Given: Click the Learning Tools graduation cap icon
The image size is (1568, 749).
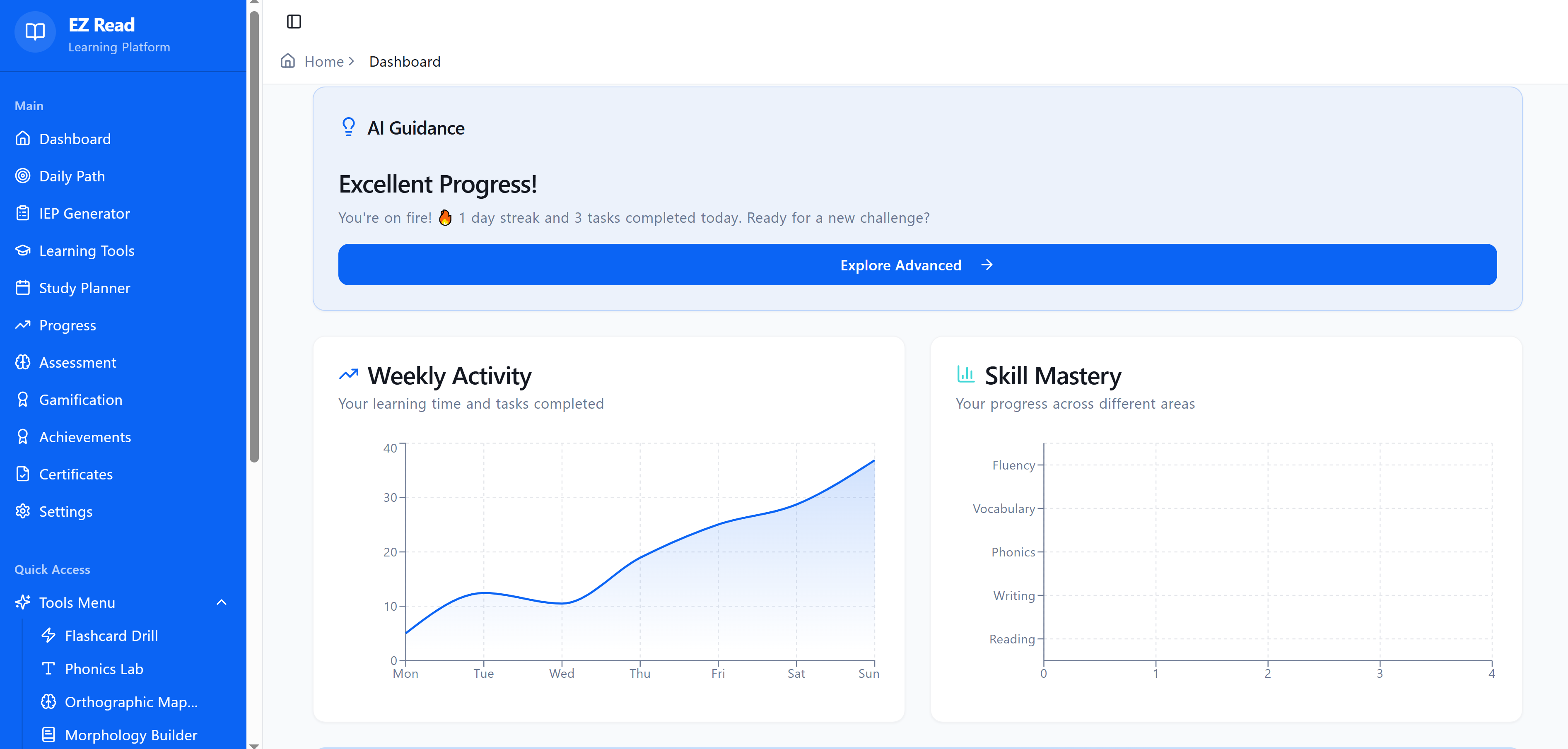Looking at the screenshot, I should pyautogui.click(x=22, y=250).
